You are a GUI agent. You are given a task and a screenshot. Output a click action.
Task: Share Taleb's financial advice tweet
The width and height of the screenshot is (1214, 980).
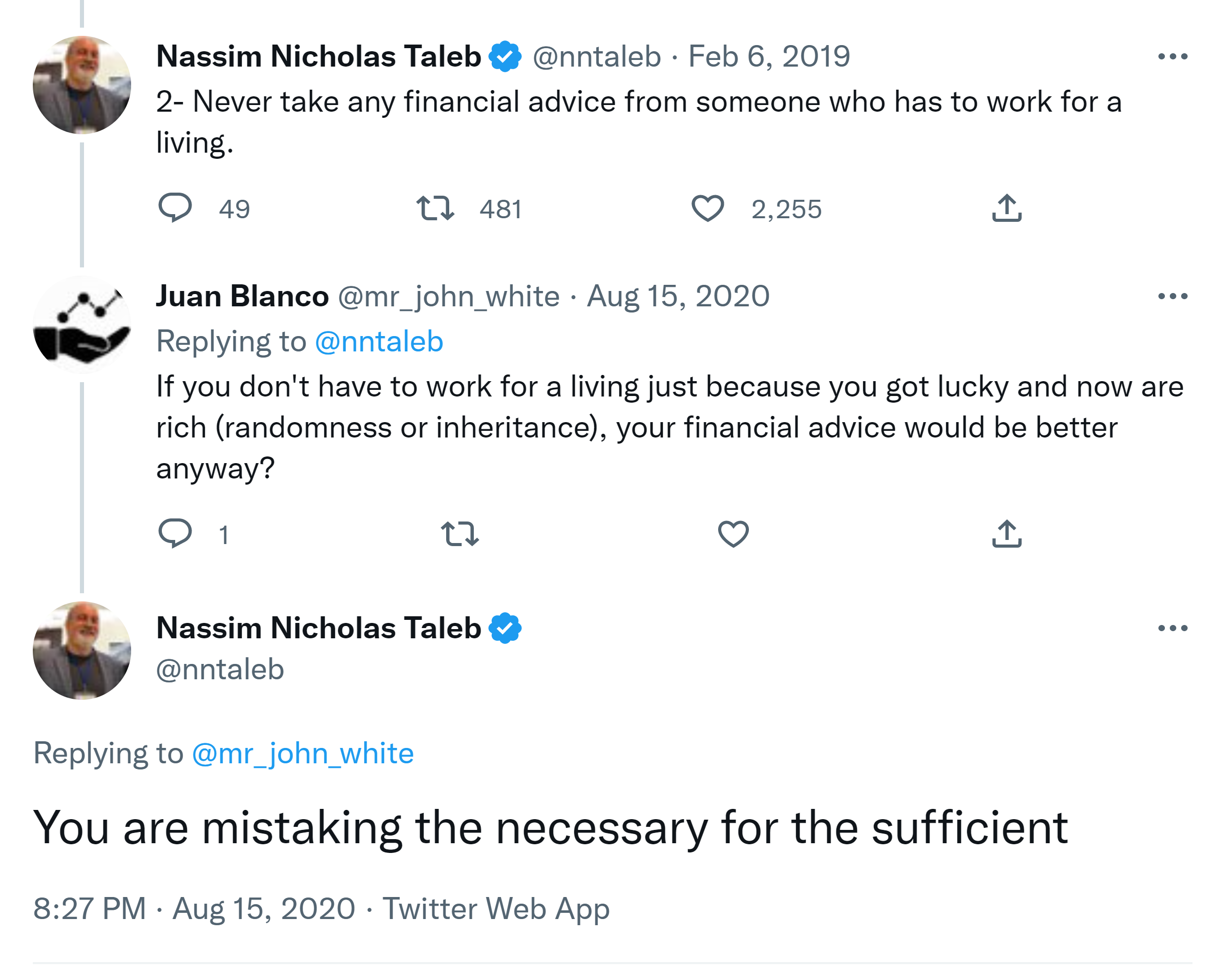coord(1007,208)
